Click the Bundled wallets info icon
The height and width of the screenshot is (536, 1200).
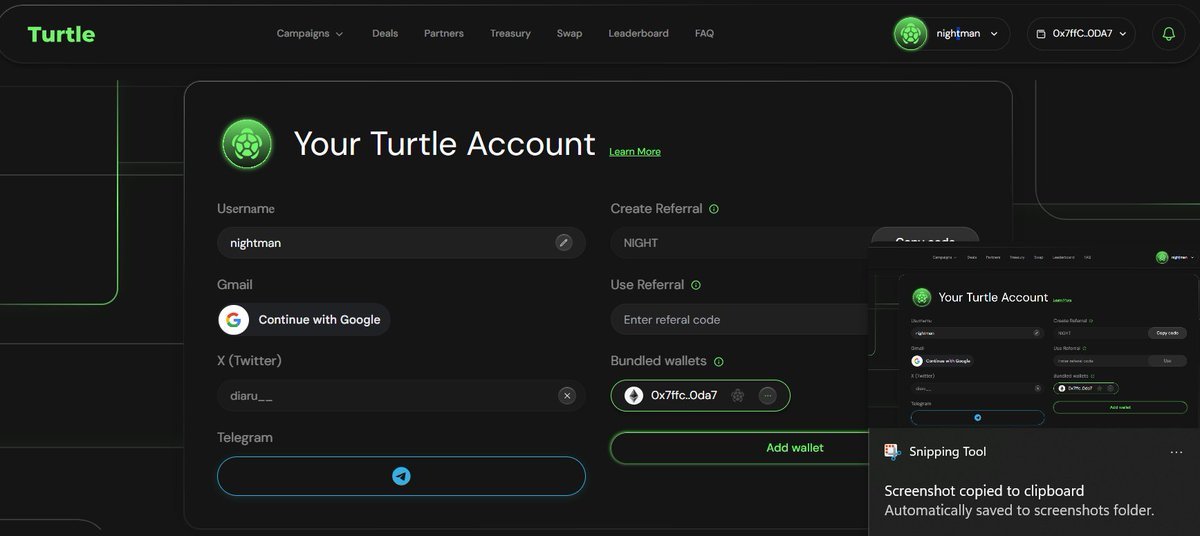[719, 361]
